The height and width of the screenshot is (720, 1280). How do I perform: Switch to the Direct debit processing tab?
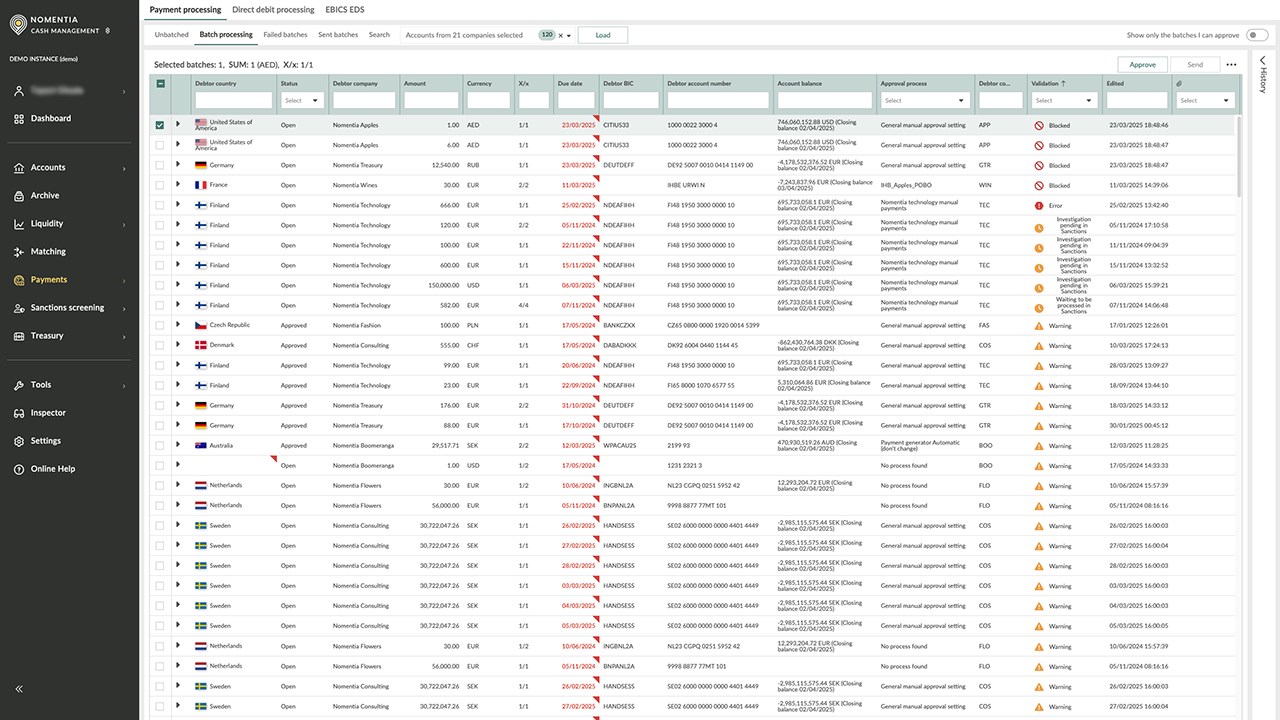(273, 10)
